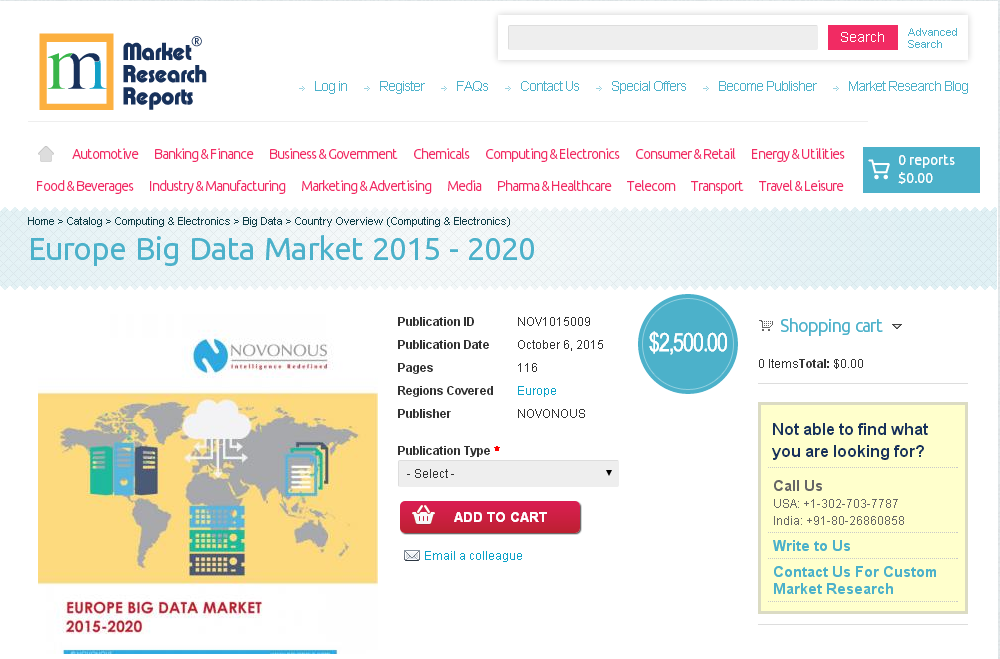Click the basket icon next to Shopping cart heading
This screenshot has height=659, width=1000.
tap(766, 325)
